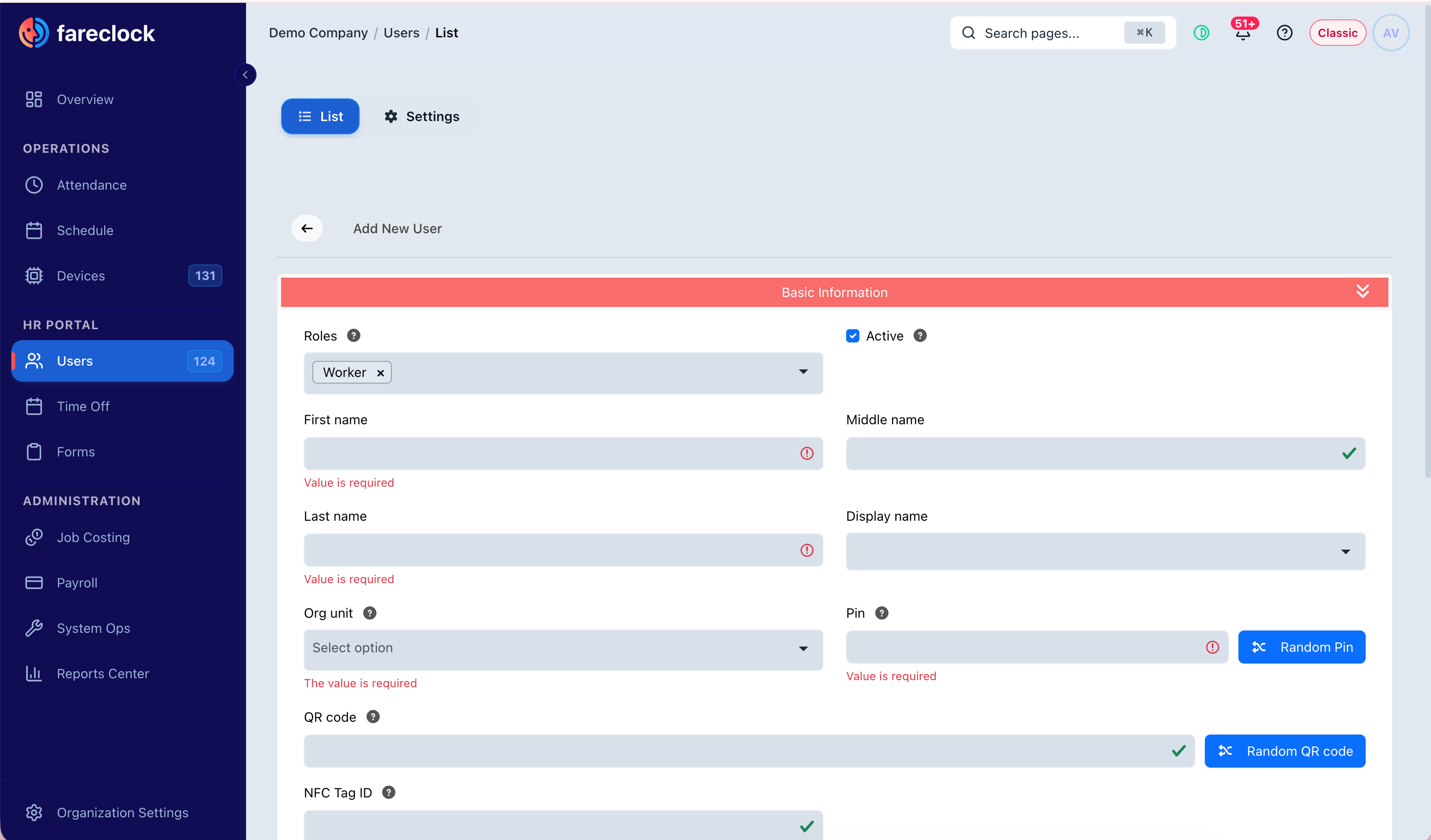Image resolution: width=1431 pixels, height=840 pixels.
Task: Open the notifications bell icon
Action: coord(1243,33)
